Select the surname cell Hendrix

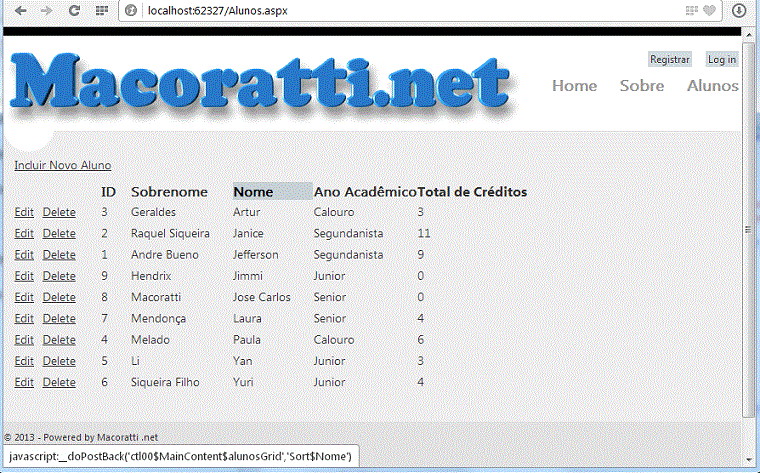tap(151, 276)
